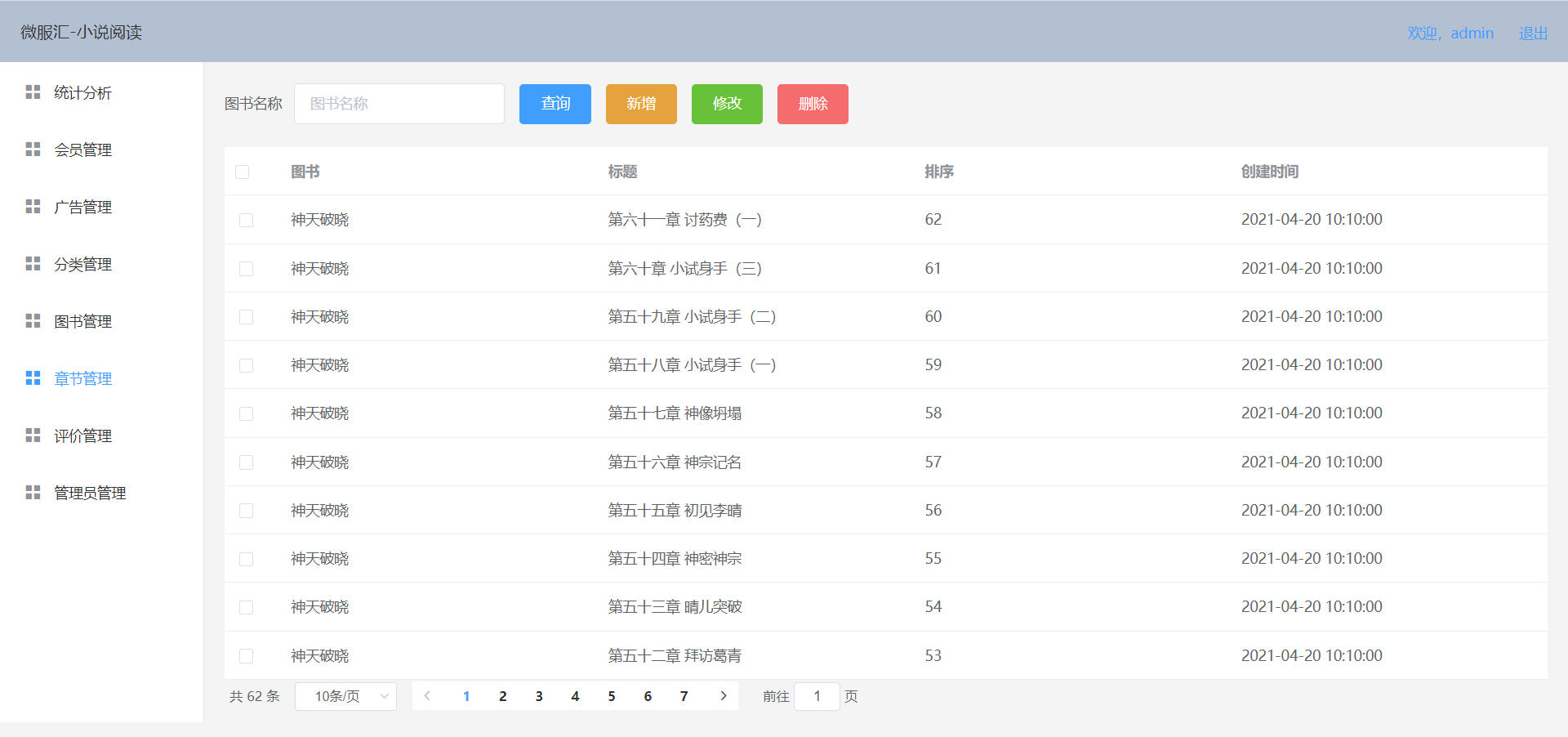Jump to page 5 in pagination
The width and height of the screenshot is (1568, 737).
[612, 696]
